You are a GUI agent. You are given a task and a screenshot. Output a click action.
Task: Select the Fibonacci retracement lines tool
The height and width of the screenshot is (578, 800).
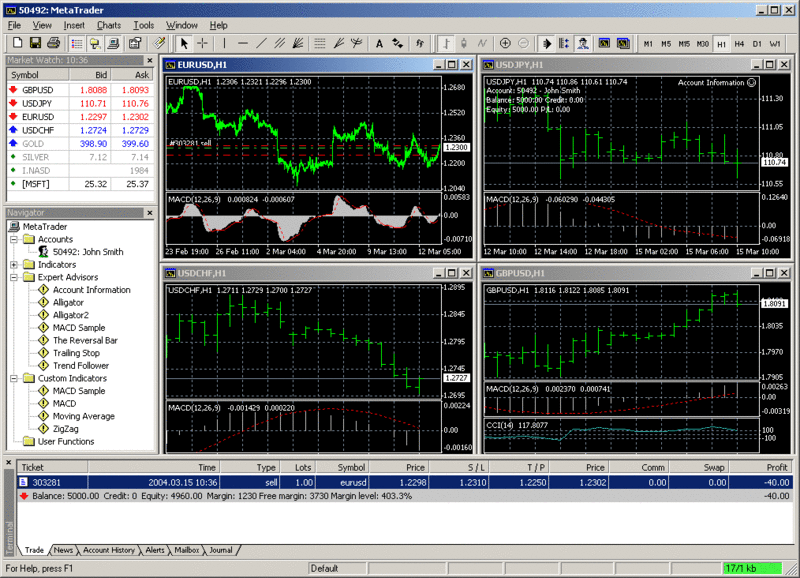(x=320, y=43)
